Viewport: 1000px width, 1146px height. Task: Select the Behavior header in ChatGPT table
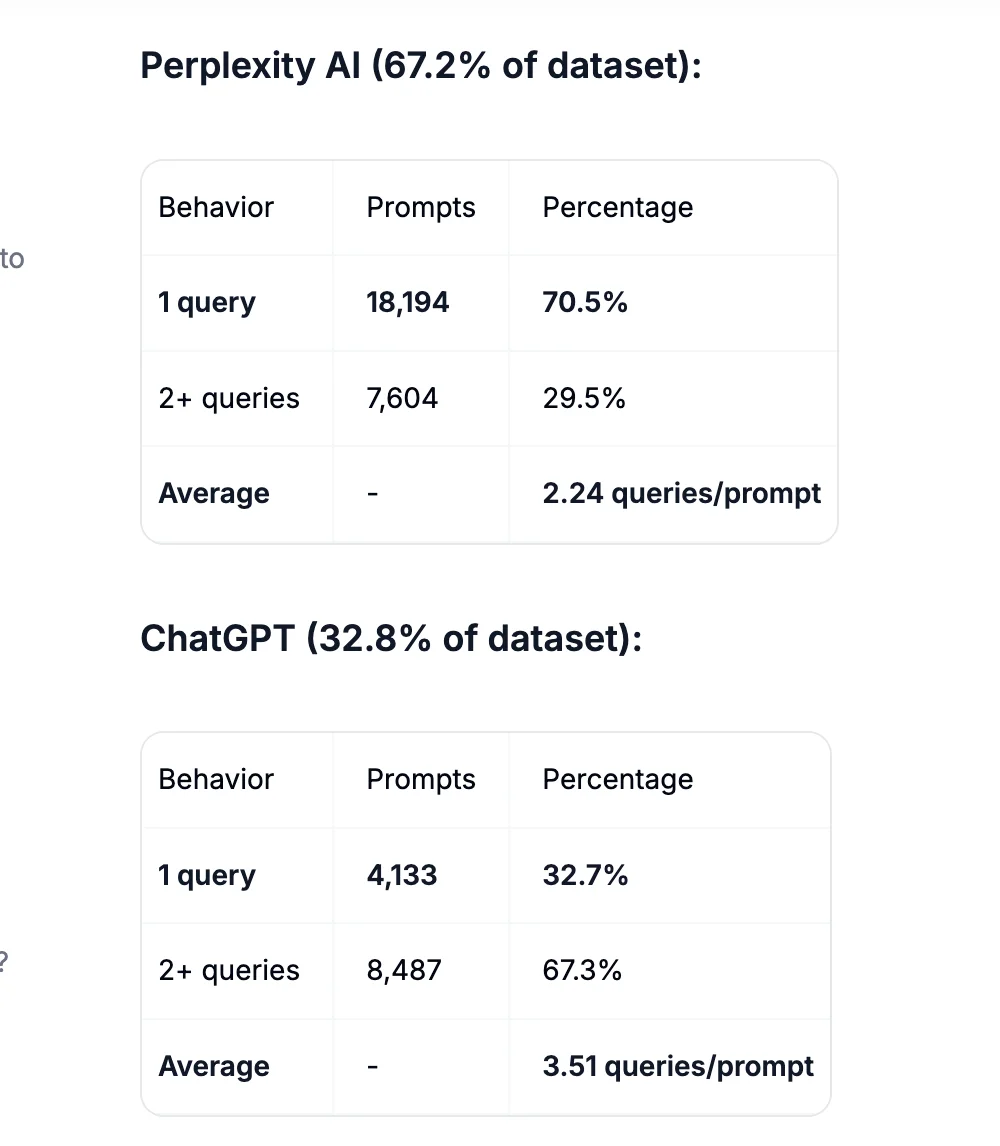point(216,780)
